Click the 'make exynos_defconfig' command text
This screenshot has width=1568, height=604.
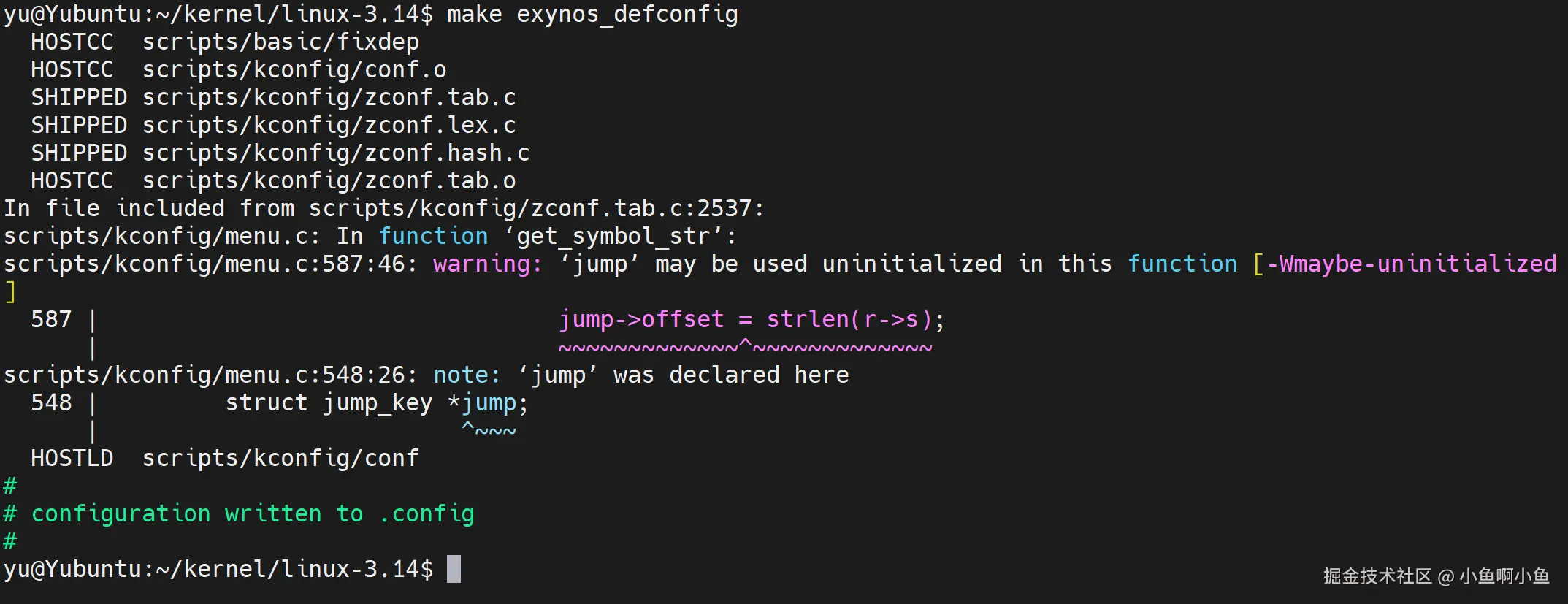[x=592, y=14]
